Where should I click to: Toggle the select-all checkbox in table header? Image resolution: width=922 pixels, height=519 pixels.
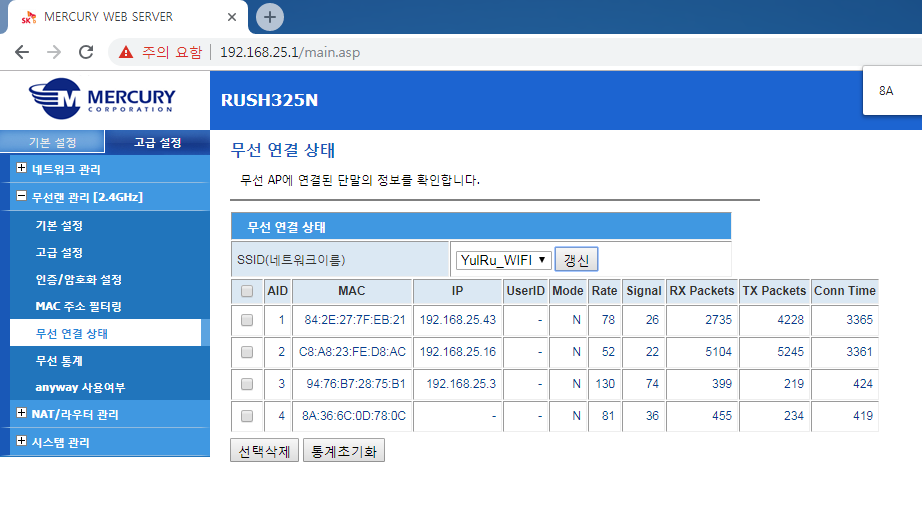click(x=247, y=291)
